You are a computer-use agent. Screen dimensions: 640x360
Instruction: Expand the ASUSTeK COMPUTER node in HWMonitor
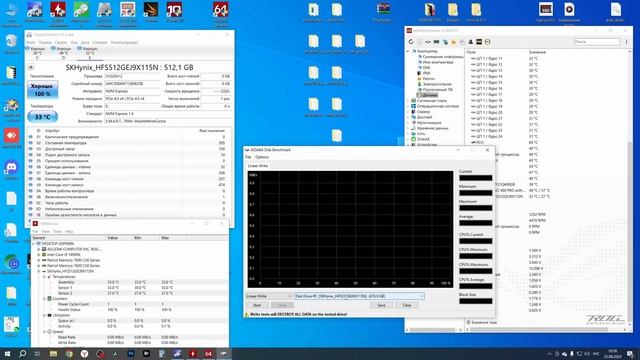click(x=39, y=249)
